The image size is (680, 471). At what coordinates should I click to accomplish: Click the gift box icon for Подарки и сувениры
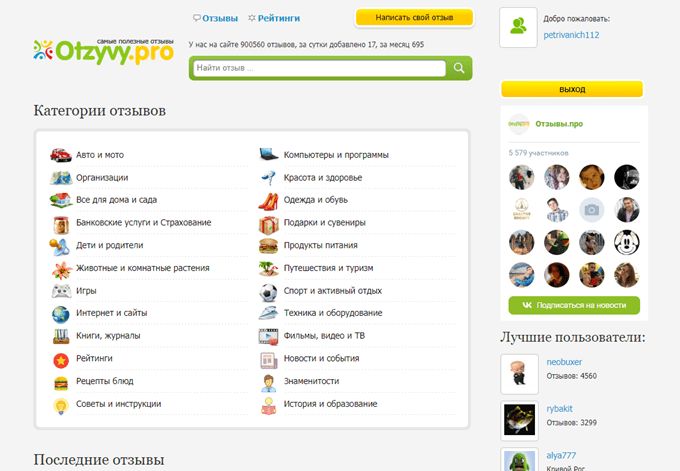(269, 225)
